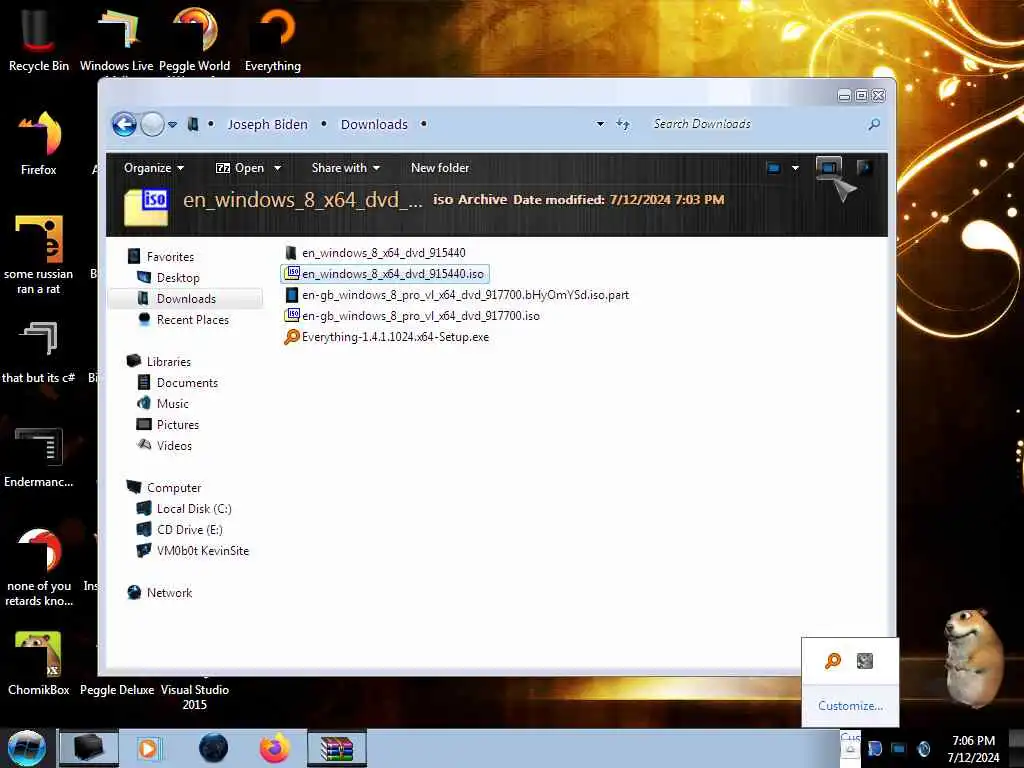Select VM0b0t KevinSite drive
Image resolution: width=1024 pixels, height=768 pixels.
tap(202, 551)
